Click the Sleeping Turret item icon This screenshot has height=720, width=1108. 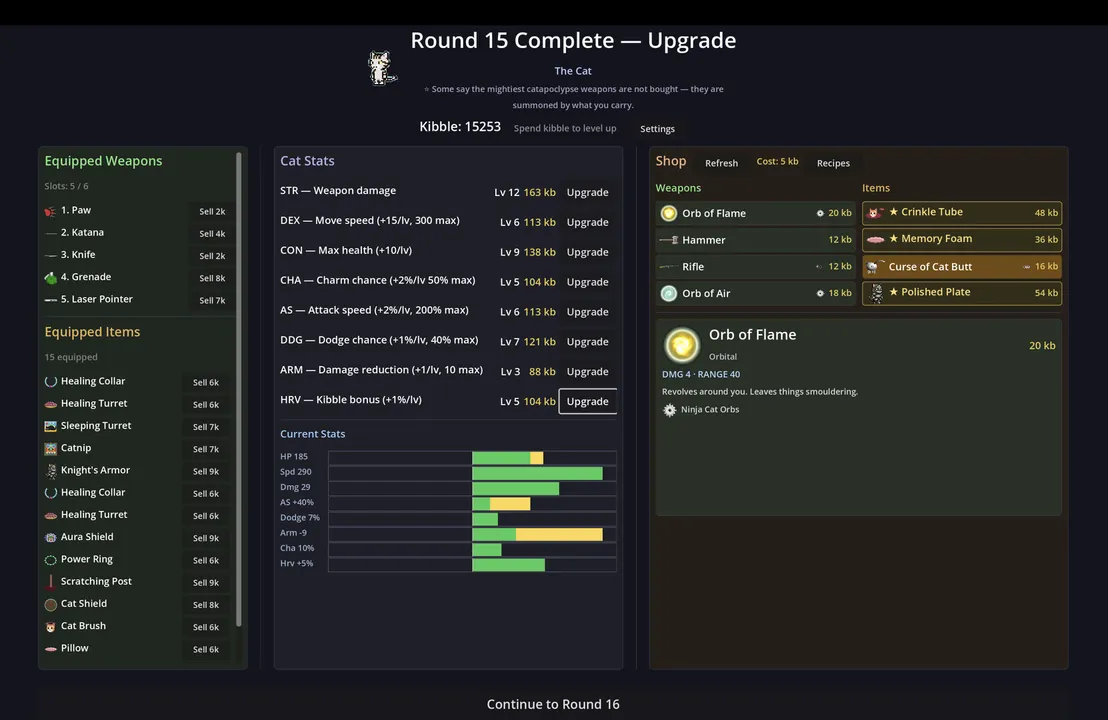[x=50, y=426]
